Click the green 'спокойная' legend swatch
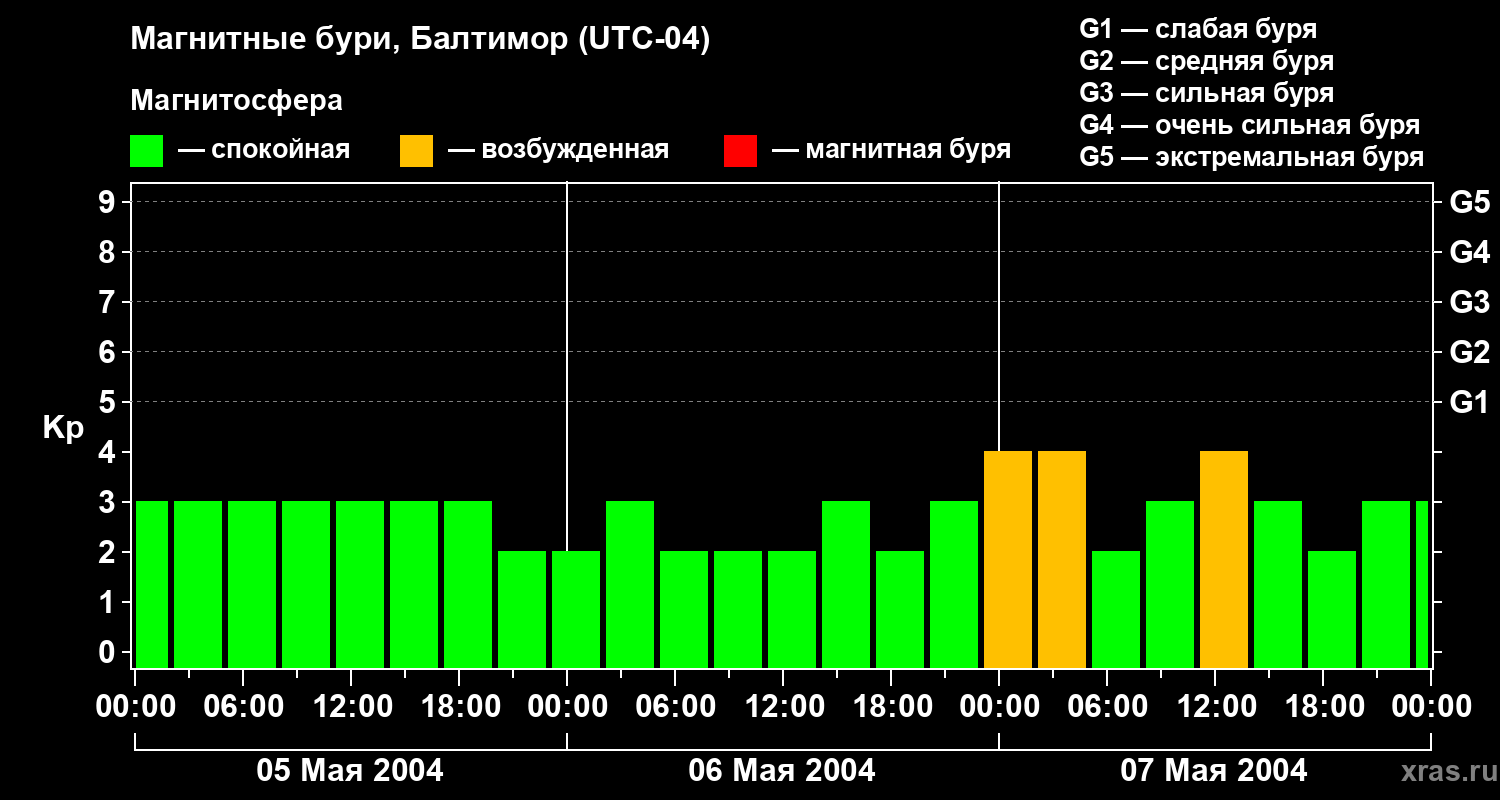The height and width of the screenshot is (800, 1500). [146, 151]
